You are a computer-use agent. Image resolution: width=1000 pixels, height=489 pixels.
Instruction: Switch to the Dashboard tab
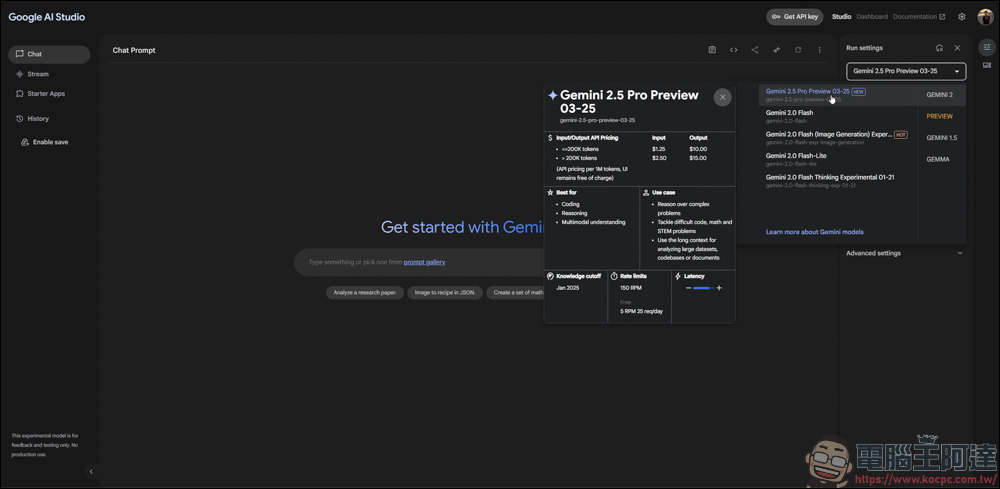(872, 17)
